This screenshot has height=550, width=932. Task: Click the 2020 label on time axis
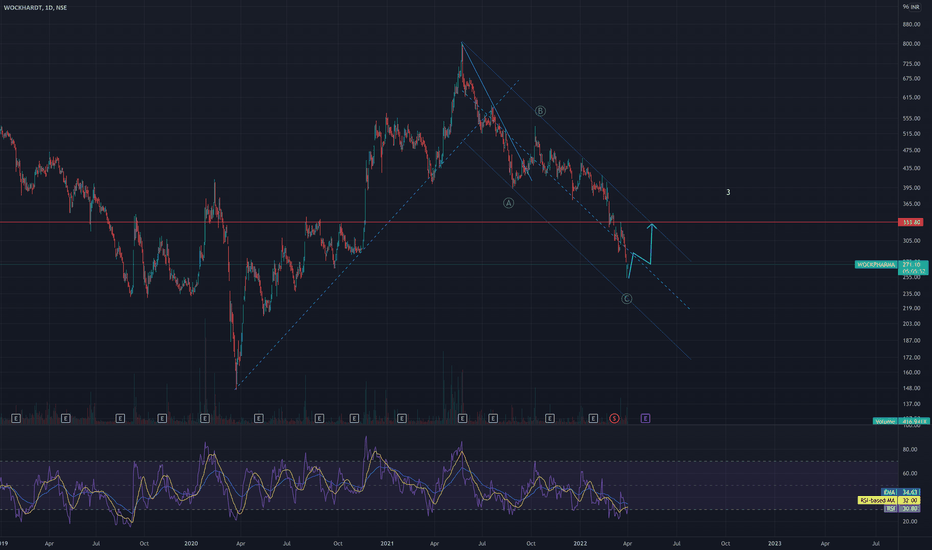191,543
